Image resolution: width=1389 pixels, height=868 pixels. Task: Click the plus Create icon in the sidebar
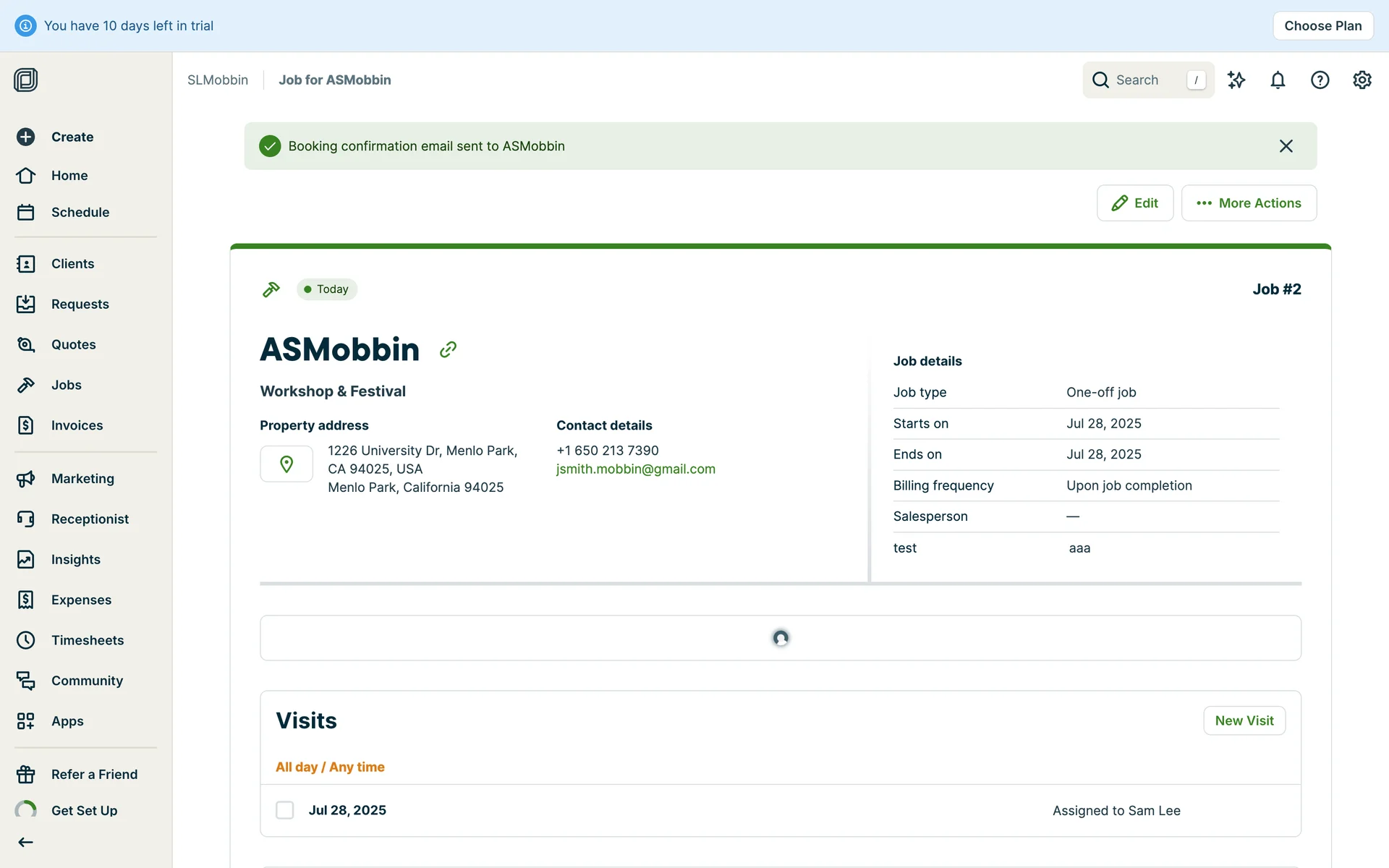pos(26,137)
